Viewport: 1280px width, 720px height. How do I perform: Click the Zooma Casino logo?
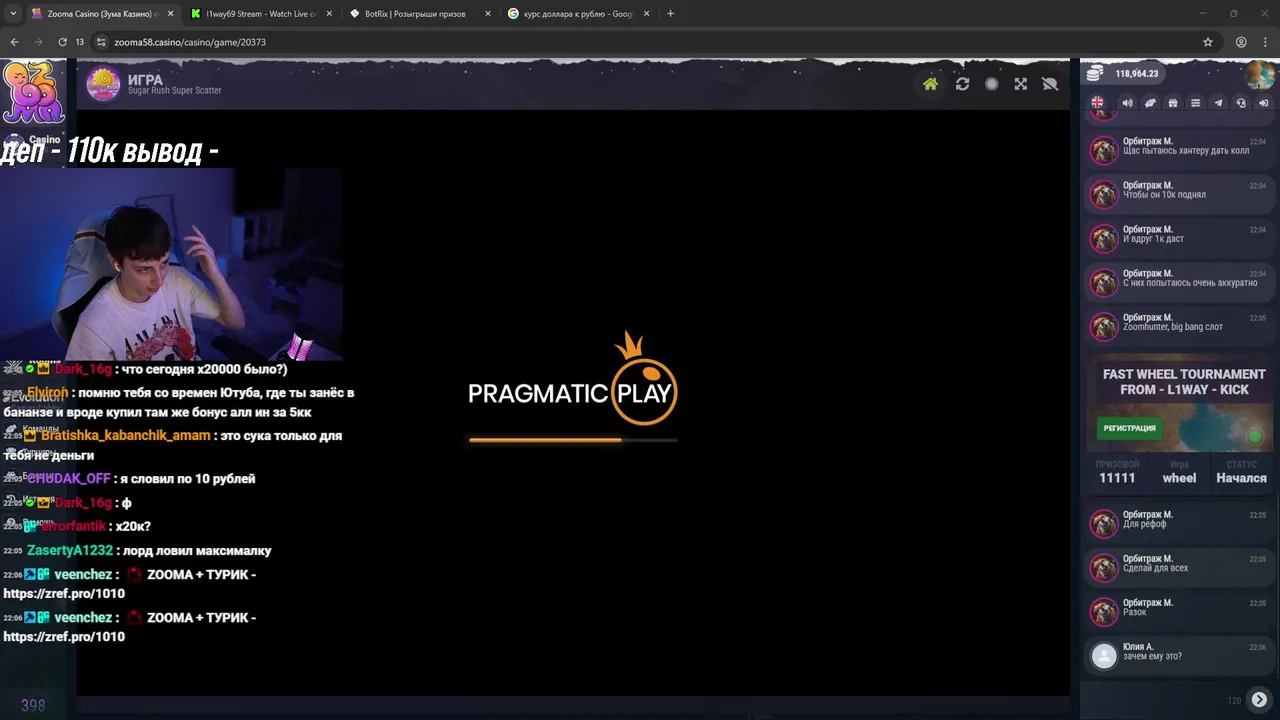34,92
